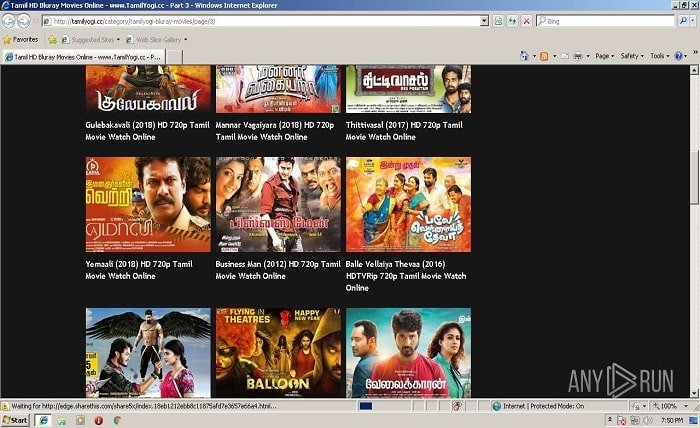Go forward with the Forward arrow button
Viewport: 700px width, 428px height.
(x=24, y=21)
